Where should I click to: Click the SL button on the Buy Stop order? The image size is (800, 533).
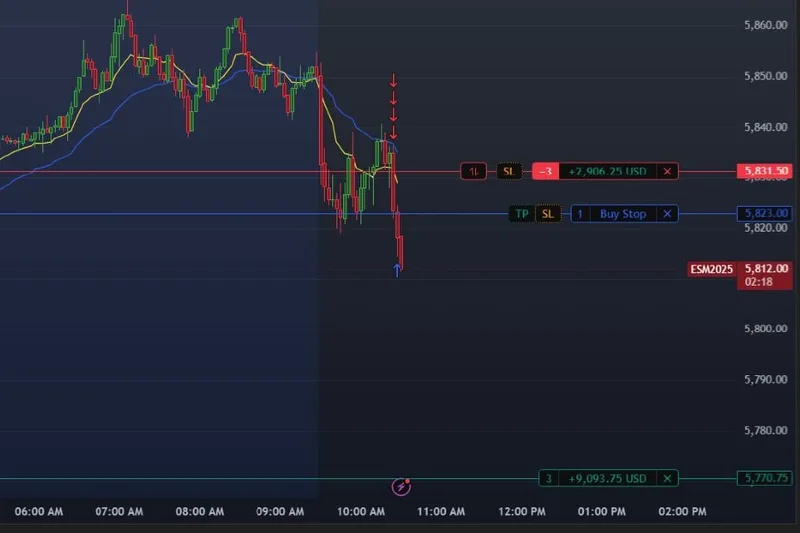point(547,214)
